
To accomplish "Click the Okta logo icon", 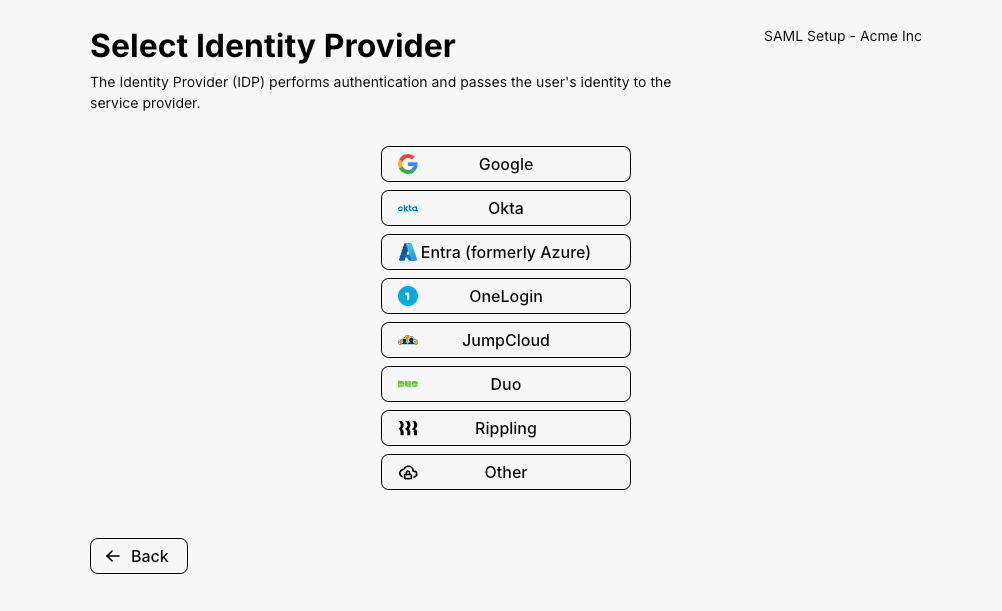I will tap(407, 208).
